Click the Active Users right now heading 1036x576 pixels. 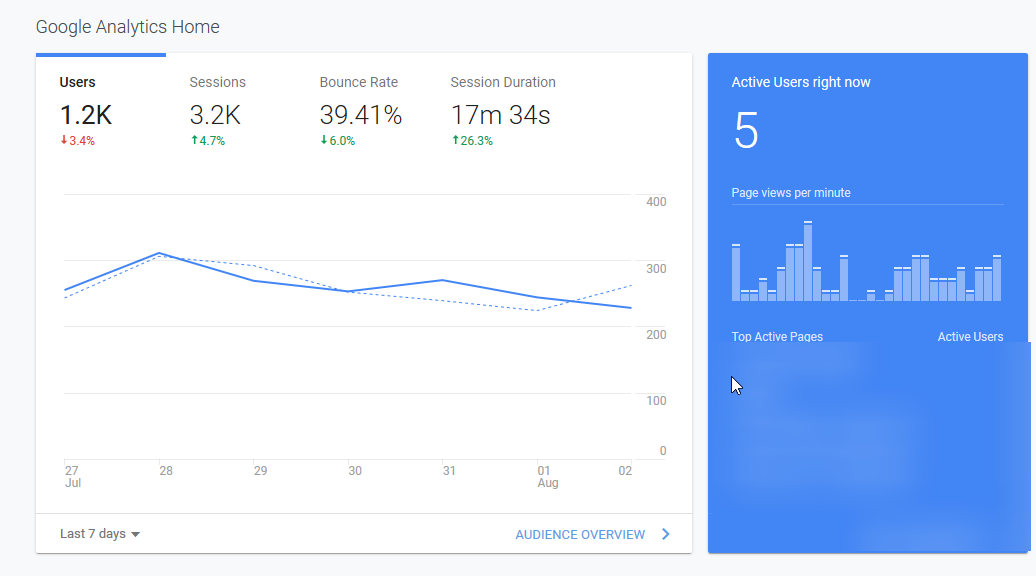[x=801, y=83]
